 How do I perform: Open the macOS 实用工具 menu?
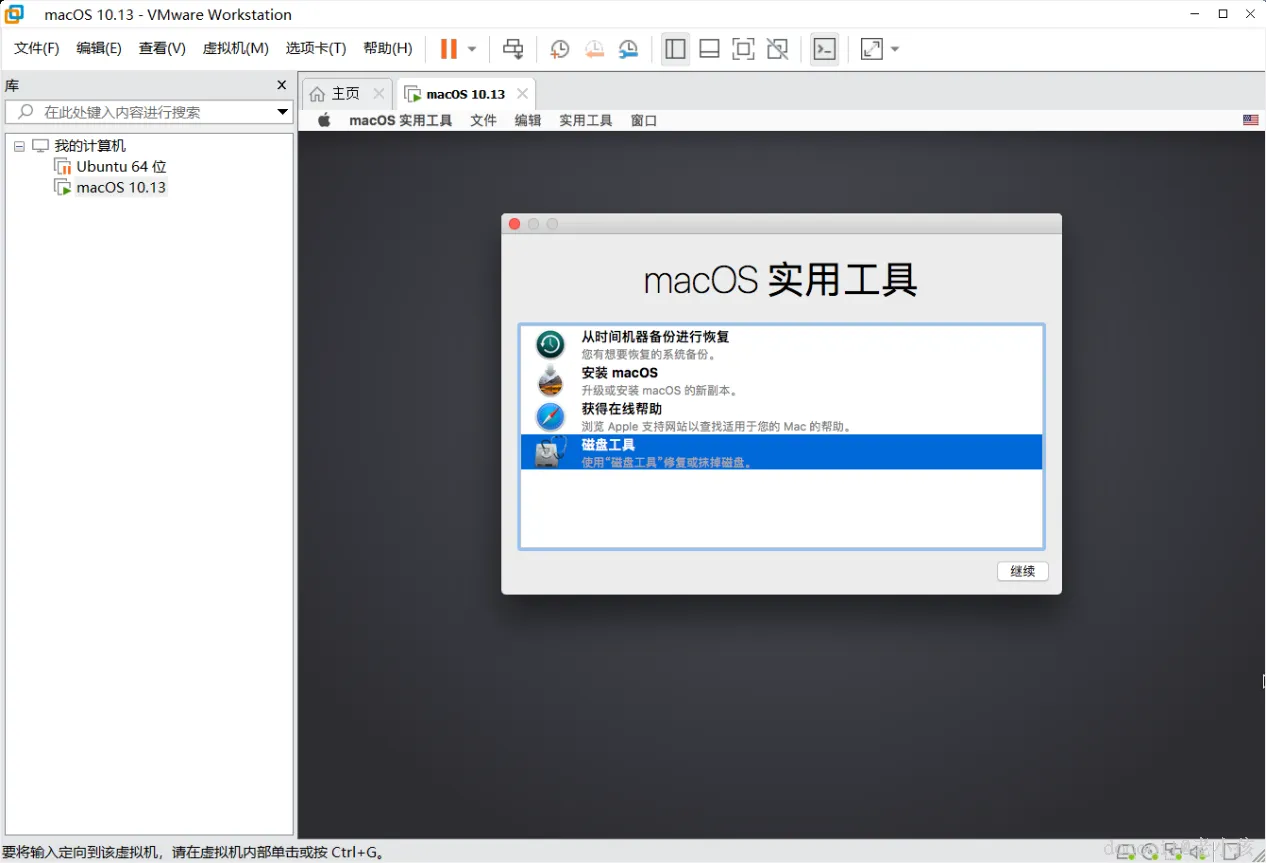tap(401, 120)
